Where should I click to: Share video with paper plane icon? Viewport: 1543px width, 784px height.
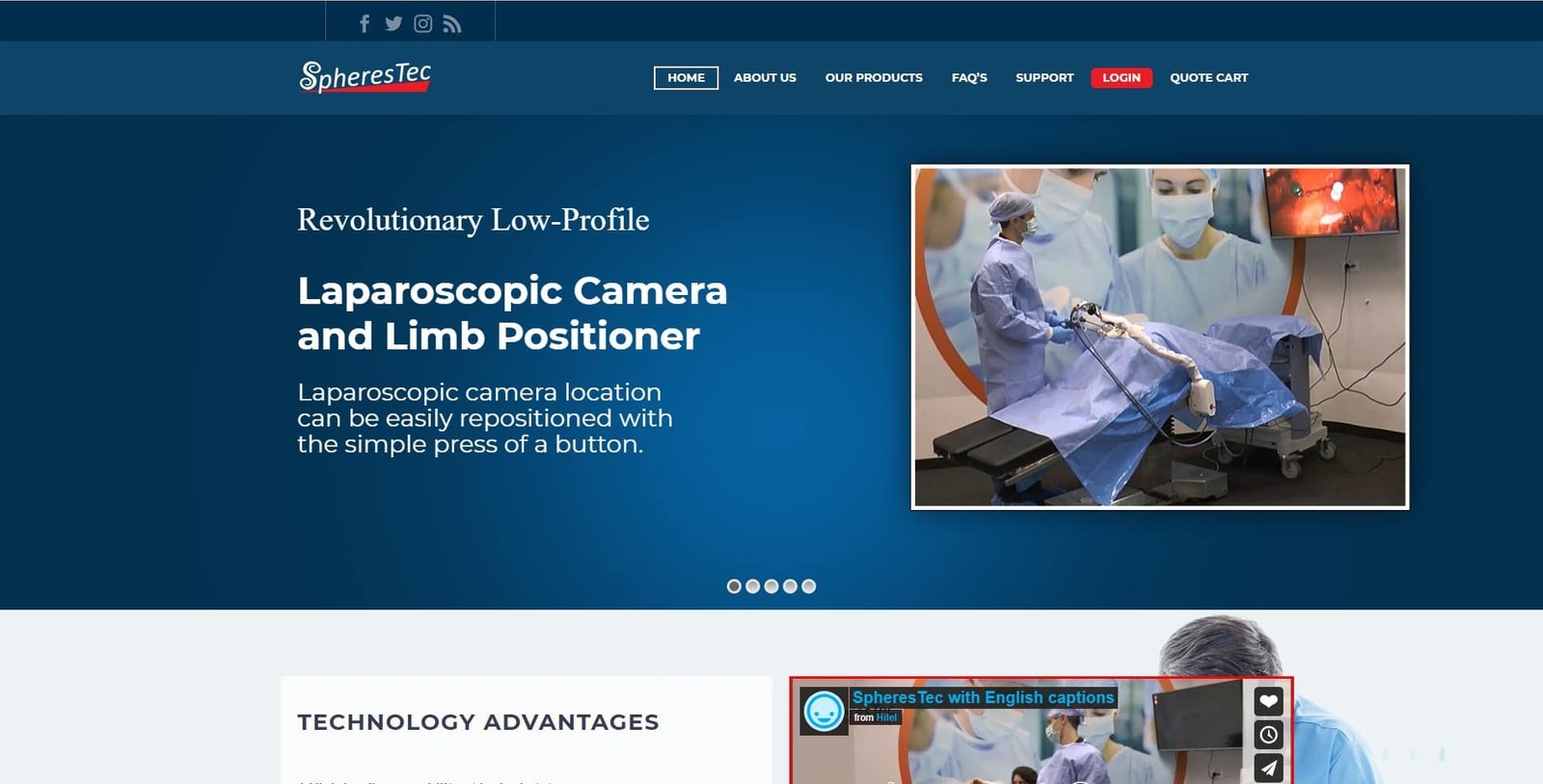tap(1268, 768)
